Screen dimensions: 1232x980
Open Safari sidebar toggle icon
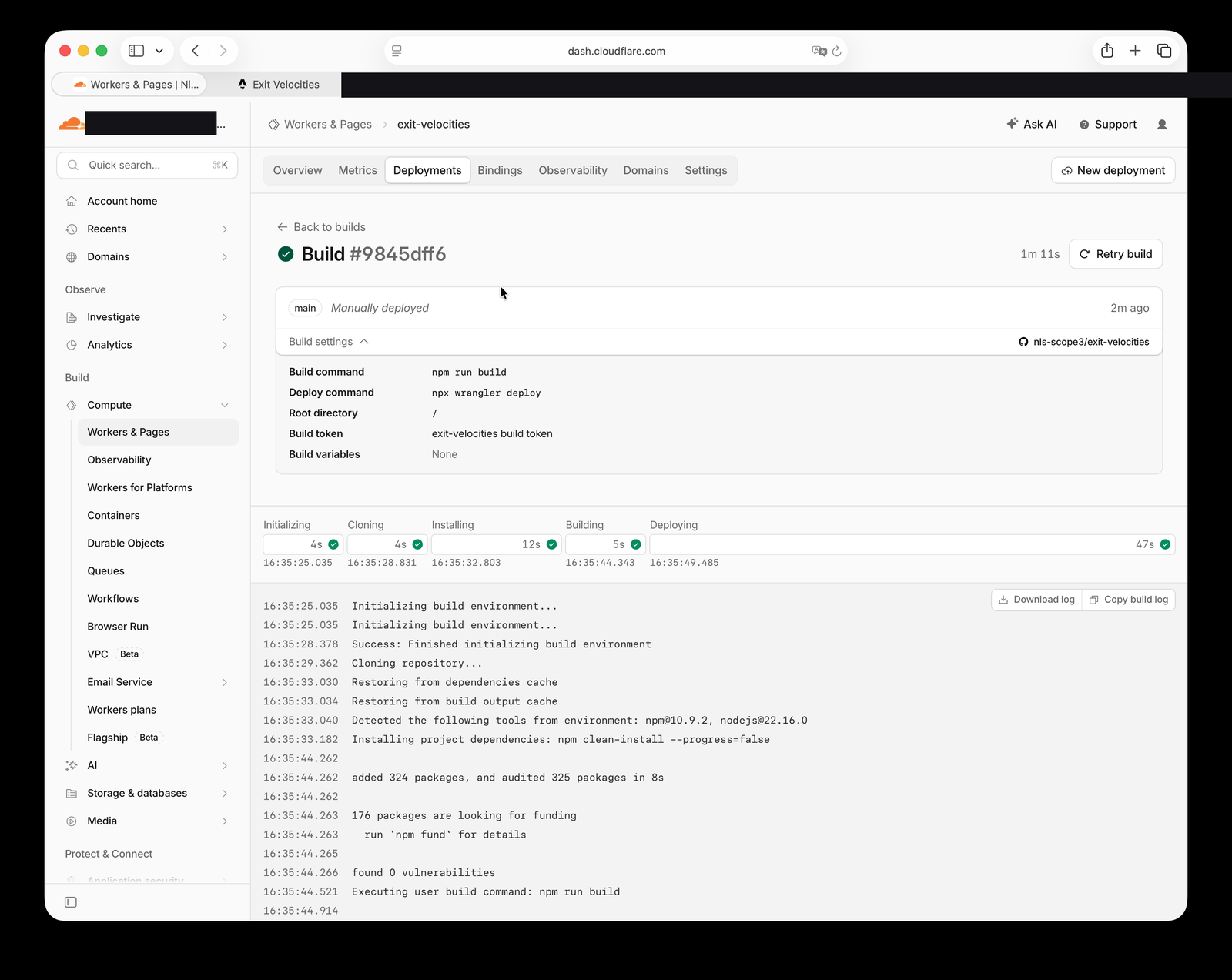pos(136,51)
